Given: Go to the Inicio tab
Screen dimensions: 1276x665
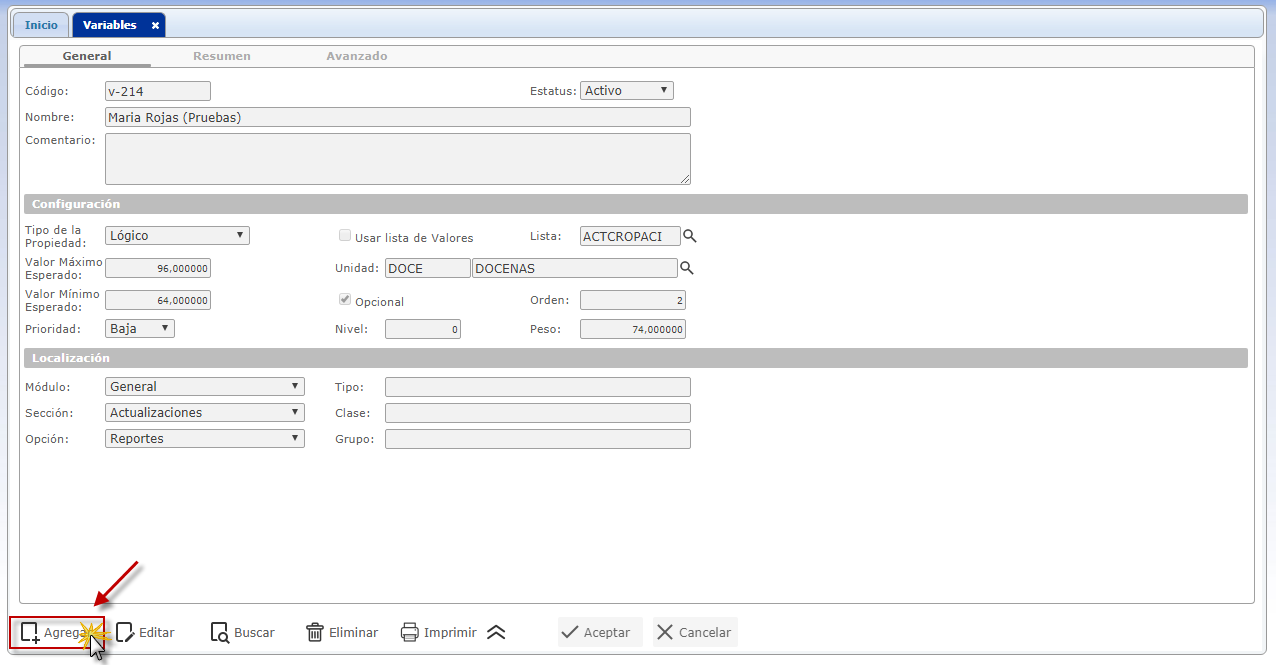Looking at the screenshot, I should click(41, 25).
